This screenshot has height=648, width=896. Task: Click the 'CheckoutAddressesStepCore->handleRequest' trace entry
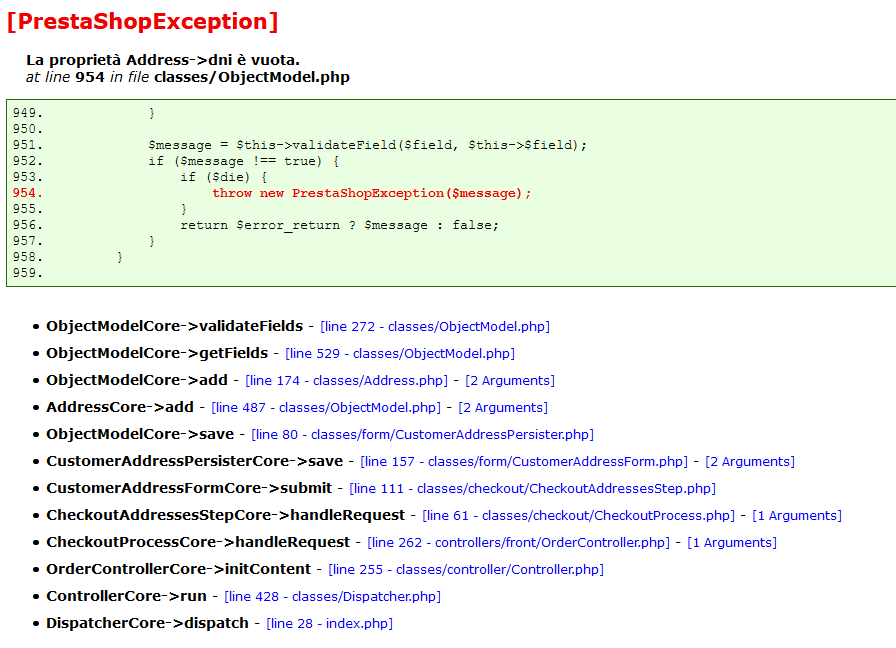click(226, 515)
